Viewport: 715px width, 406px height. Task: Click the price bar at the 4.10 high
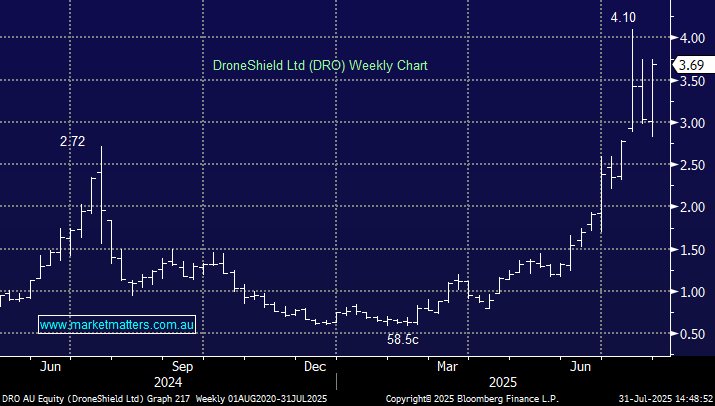(x=632, y=80)
